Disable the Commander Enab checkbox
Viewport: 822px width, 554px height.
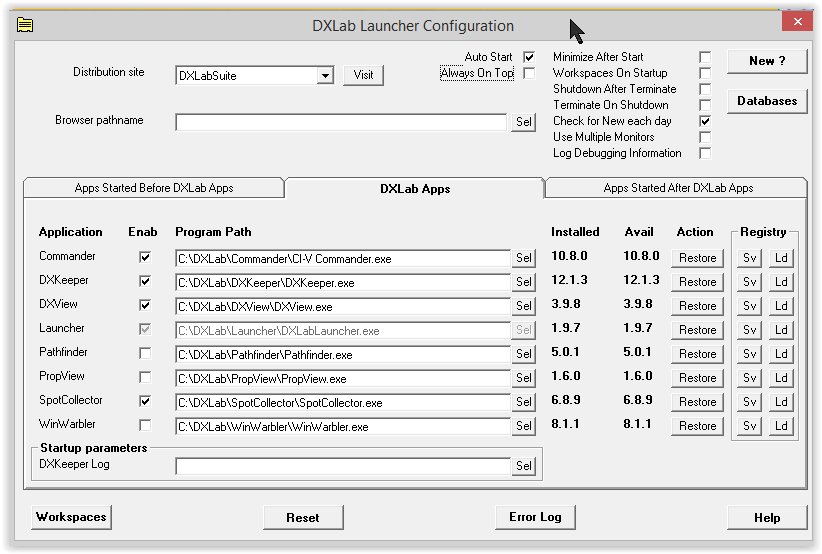click(145, 257)
